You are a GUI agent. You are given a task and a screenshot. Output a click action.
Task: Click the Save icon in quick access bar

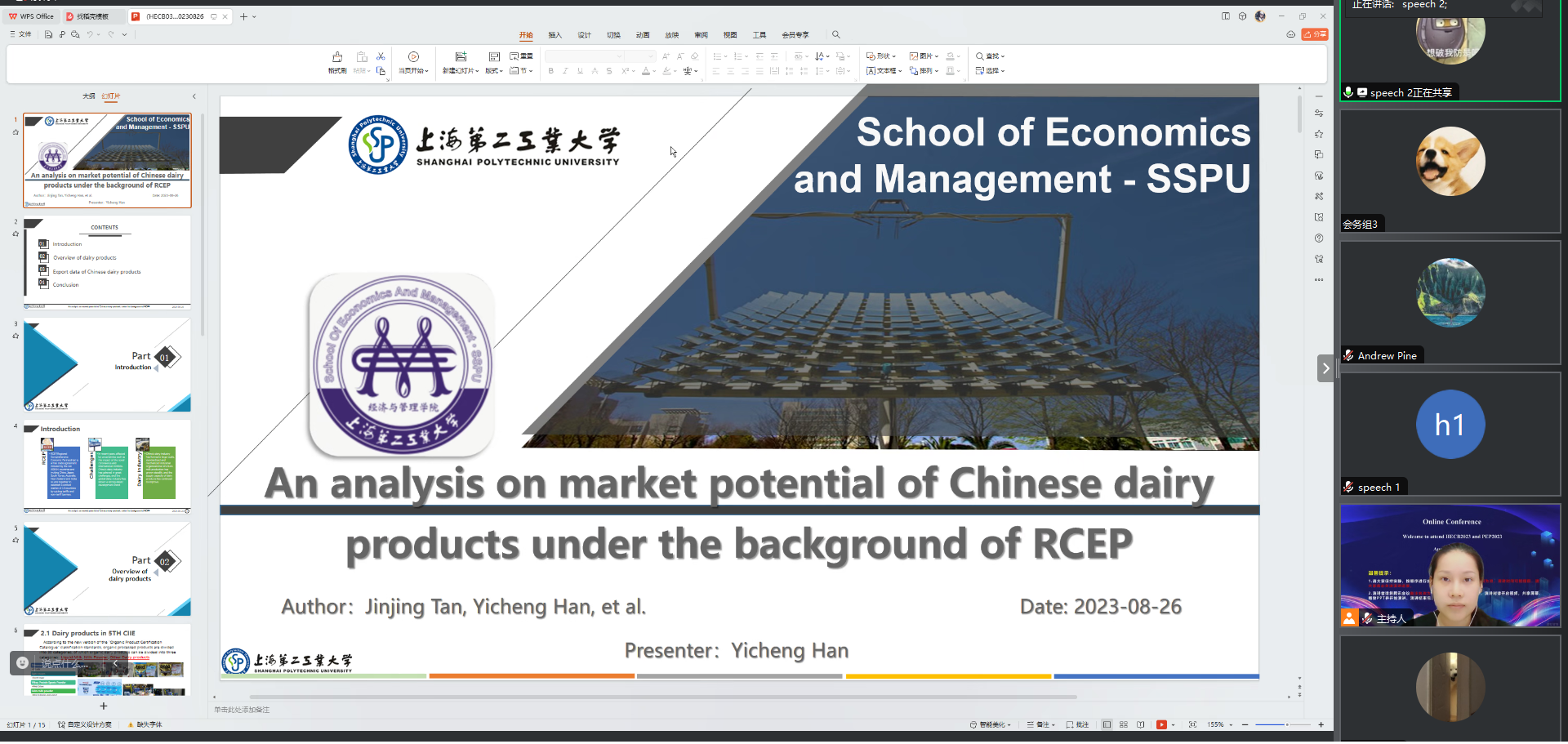tap(48, 34)
